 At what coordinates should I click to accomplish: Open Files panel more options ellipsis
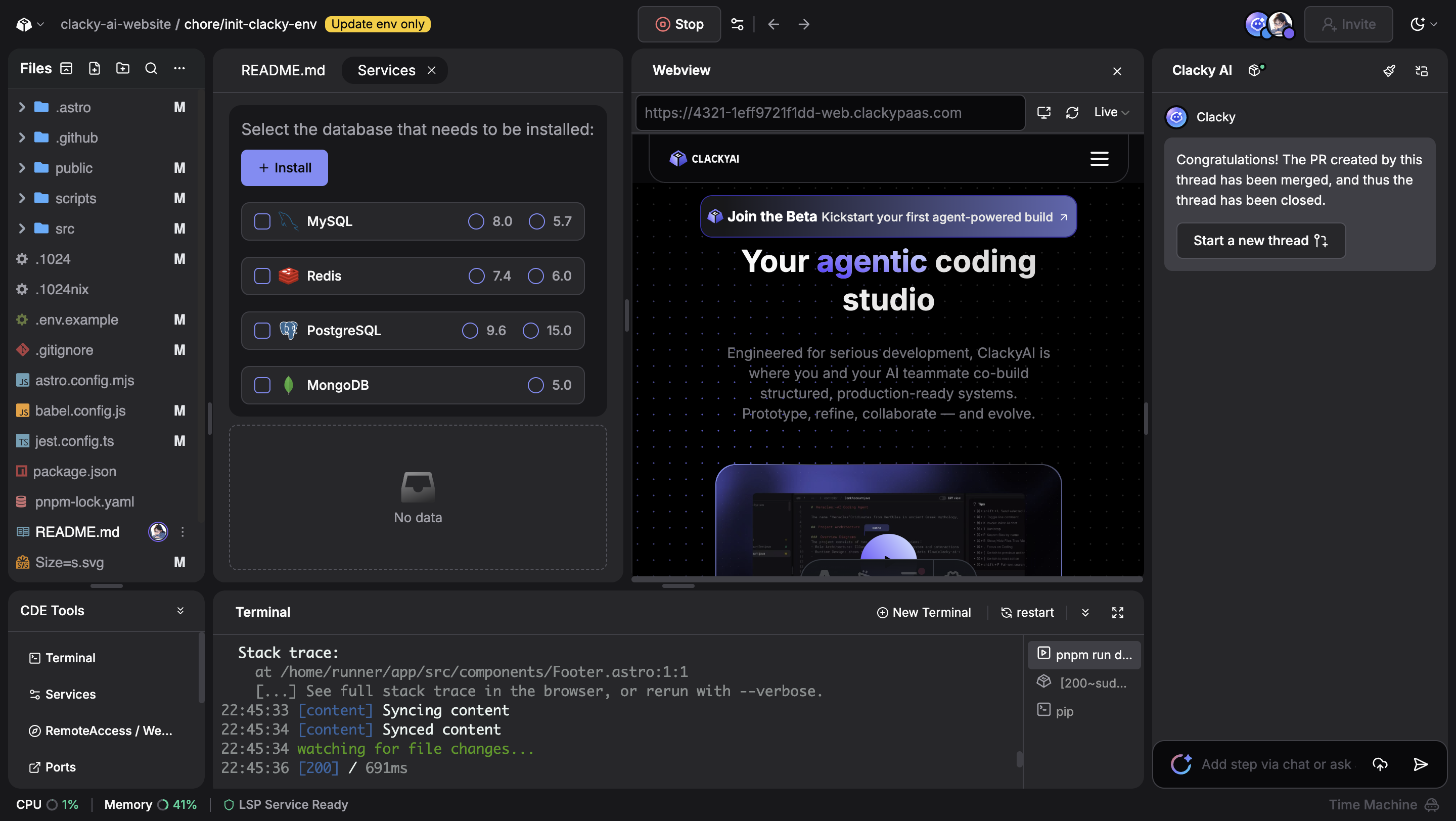pos(179,68)
